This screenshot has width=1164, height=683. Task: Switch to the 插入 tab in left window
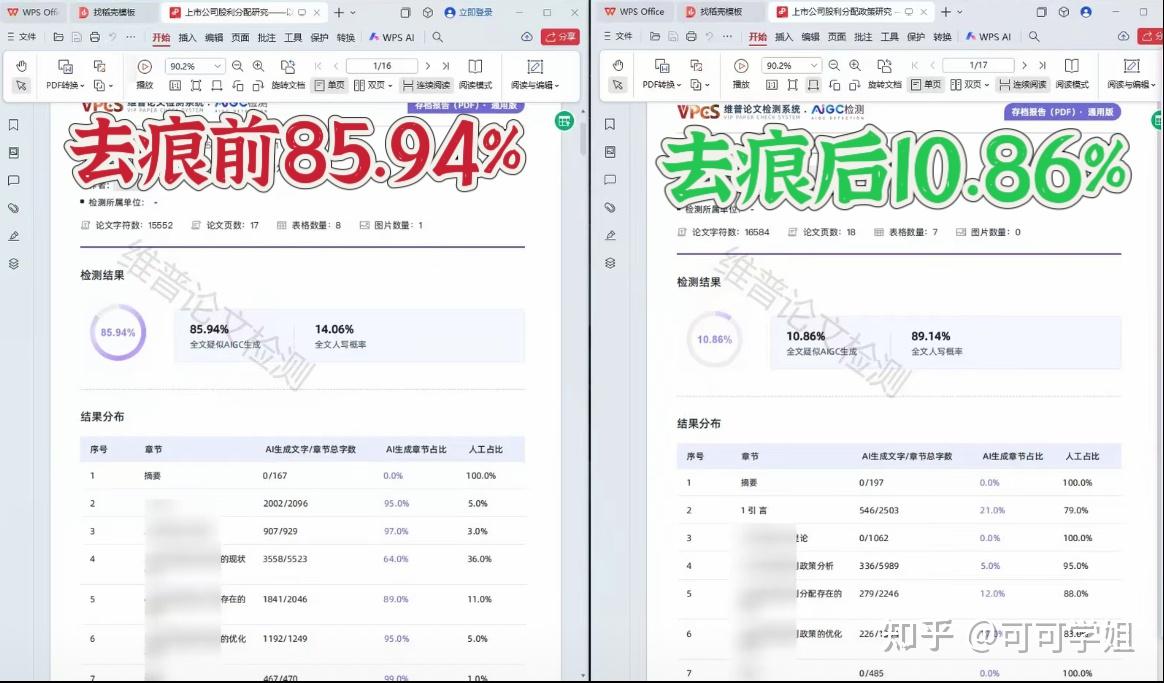click(188, 37)
